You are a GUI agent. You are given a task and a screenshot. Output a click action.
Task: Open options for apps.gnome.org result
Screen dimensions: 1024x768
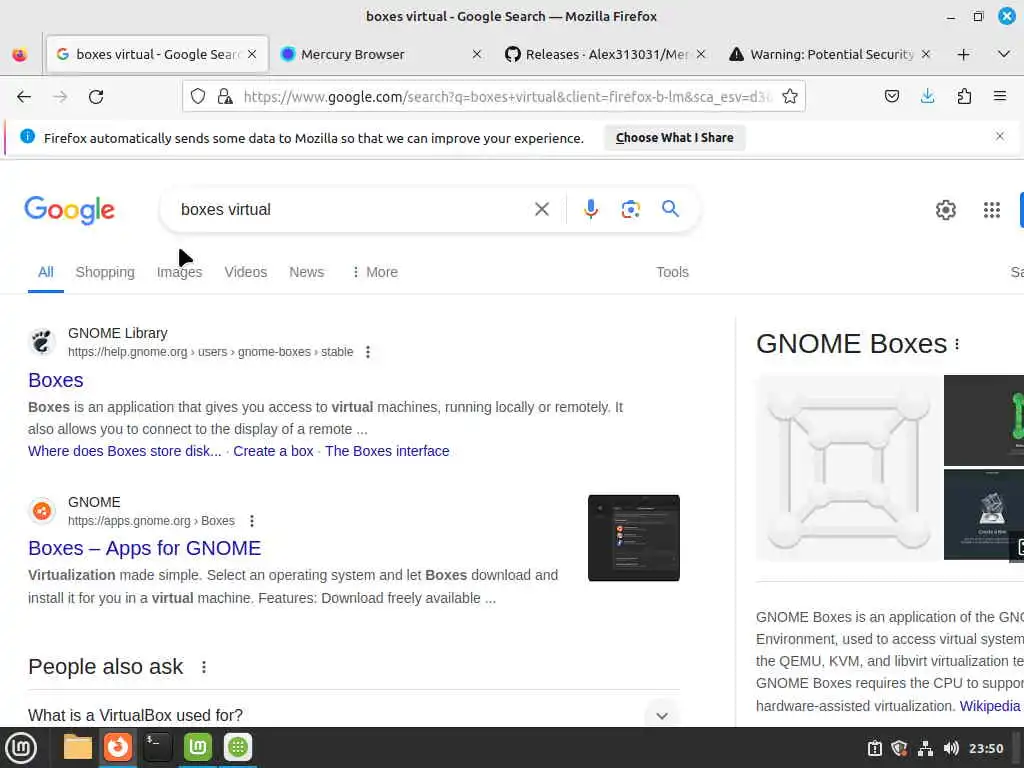[251, 520]
